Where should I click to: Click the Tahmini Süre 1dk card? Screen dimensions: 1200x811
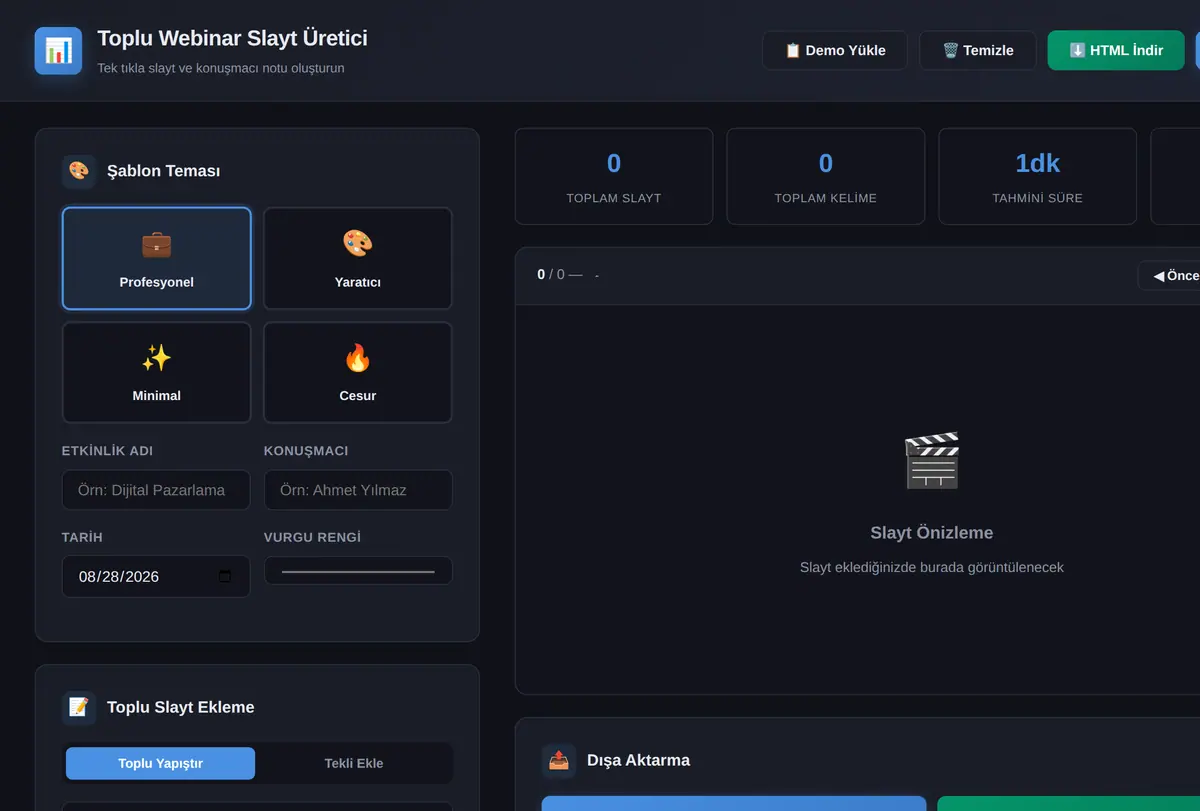pyautogui.click(x=1038, y=176)
